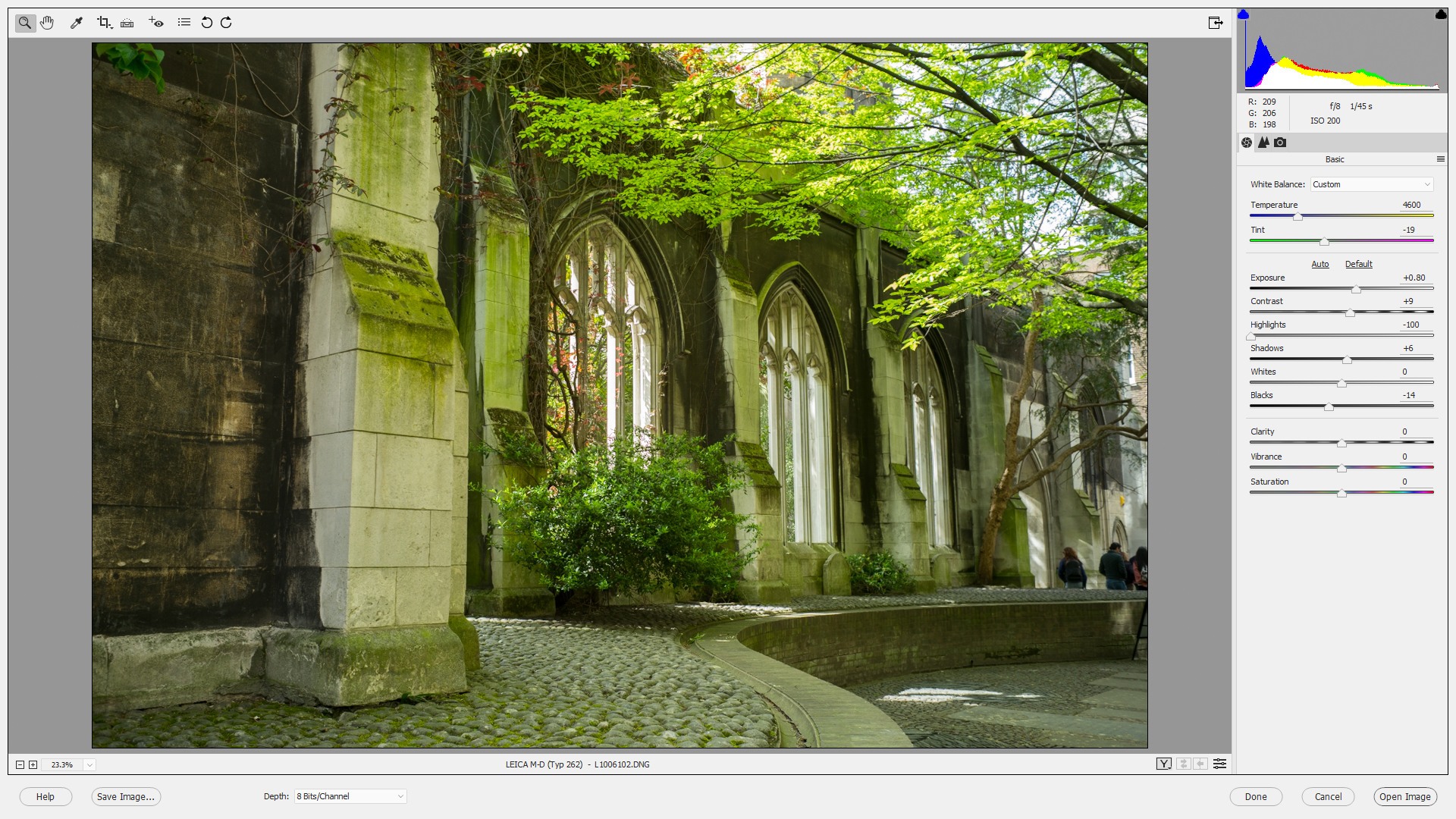Image resolution: width=1456 pixels, height=819 pixels.
Task: Toggle highlight clipping warning in histogram
Action: point(1440,14)
